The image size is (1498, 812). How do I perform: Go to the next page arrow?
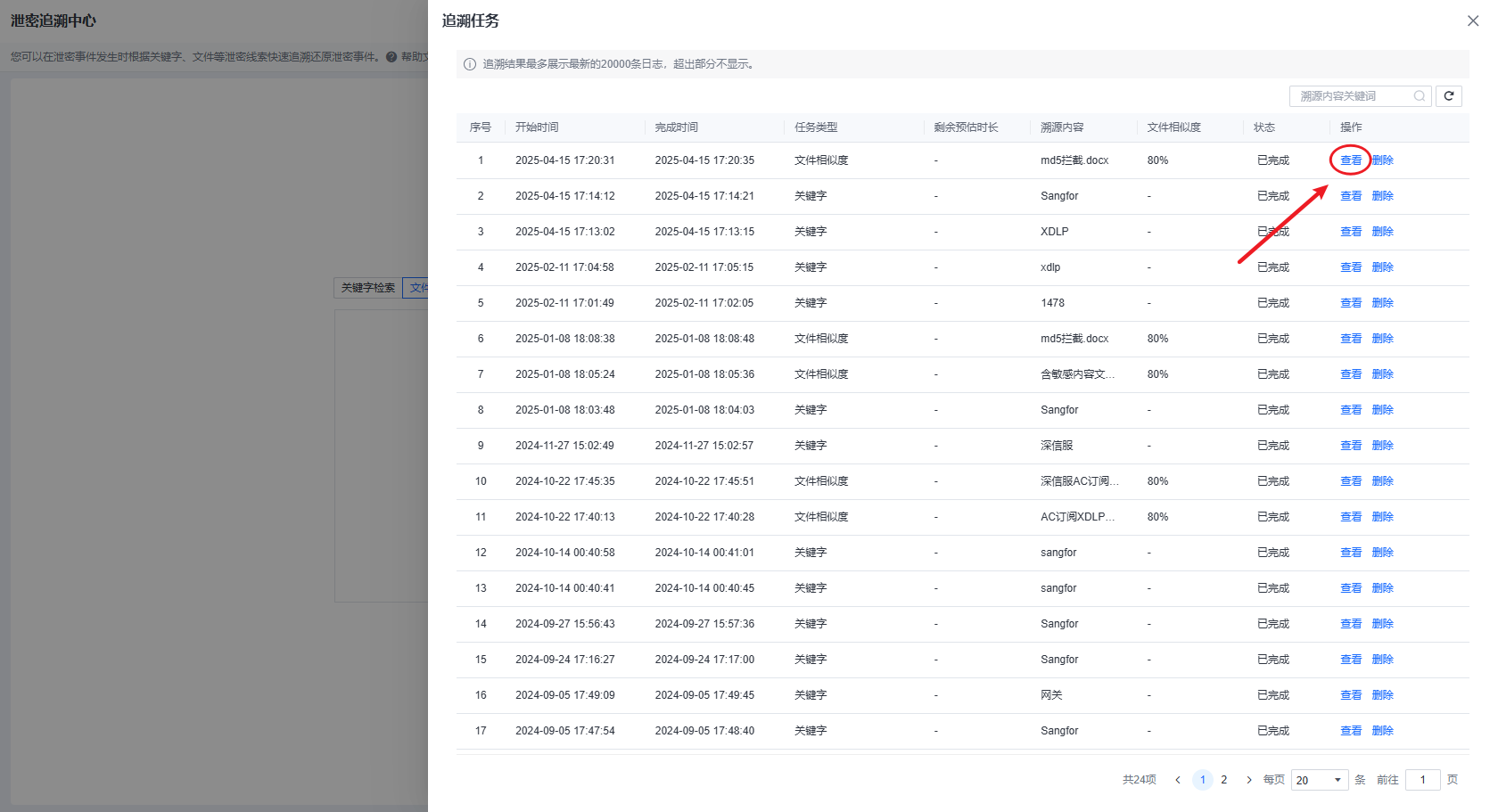pyautogui.click(x=1248, y=780)
